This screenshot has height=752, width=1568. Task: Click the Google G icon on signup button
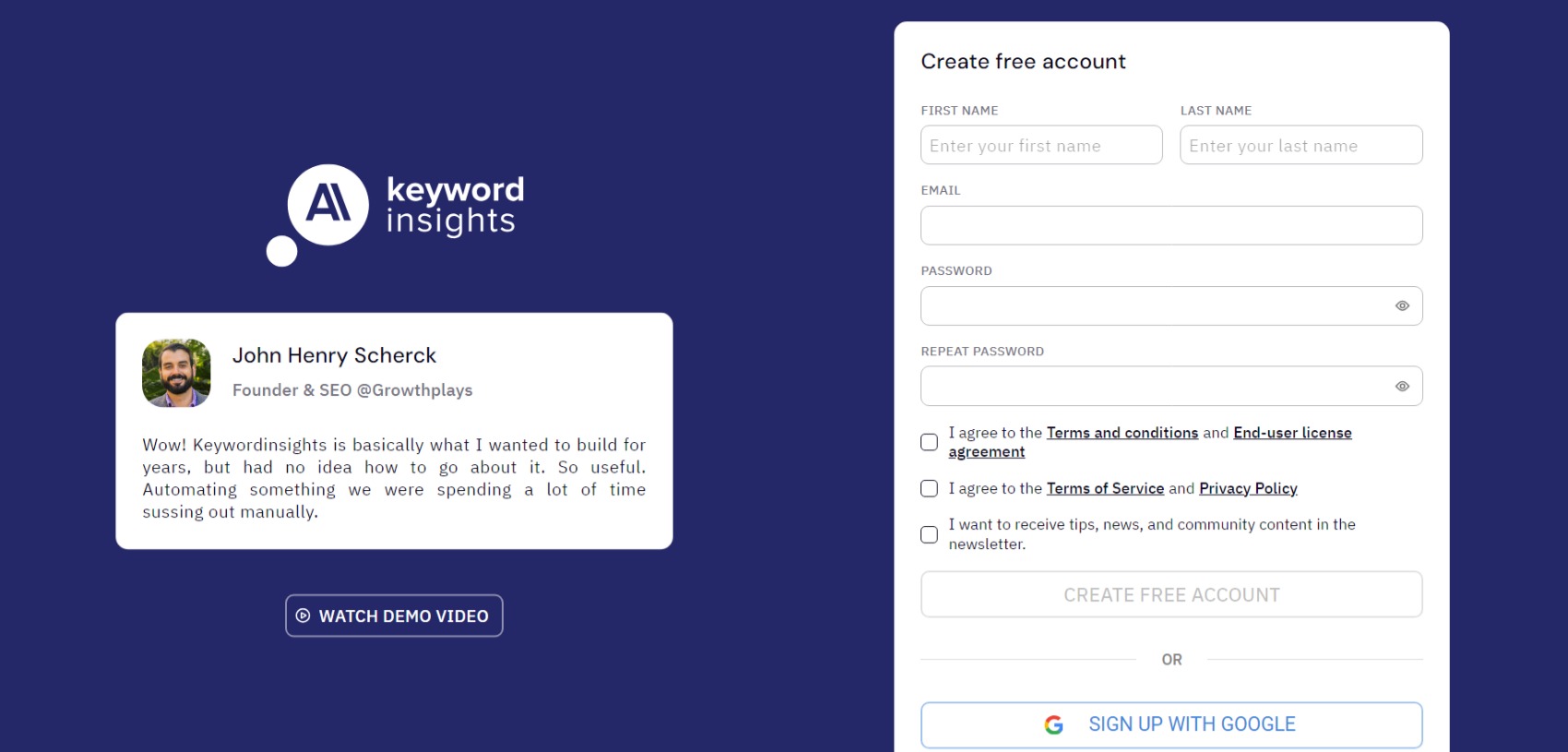click(x=1051, y=724)
